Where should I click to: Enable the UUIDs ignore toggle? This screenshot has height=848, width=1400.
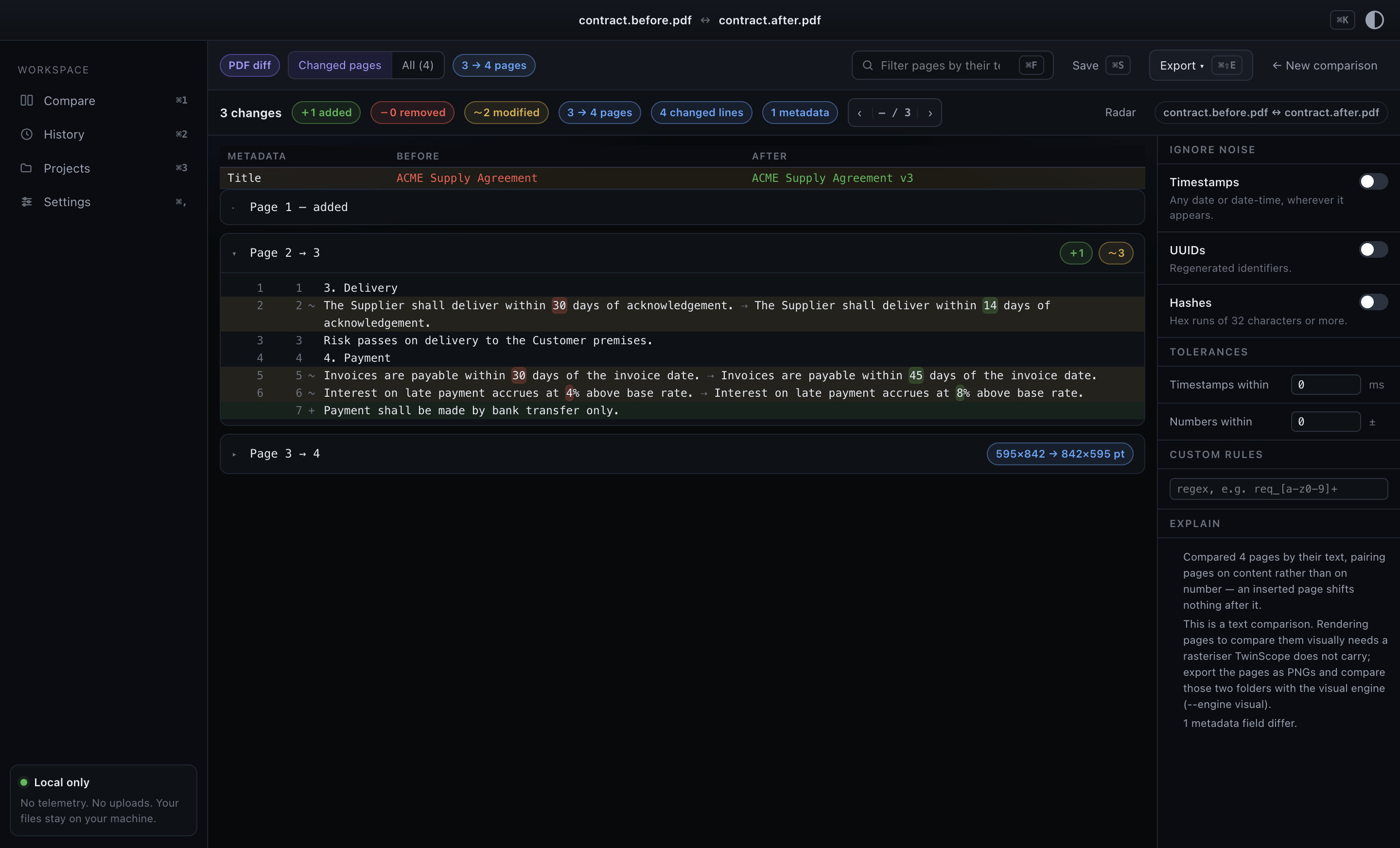pyautogui.click(x=1373, y=249)
